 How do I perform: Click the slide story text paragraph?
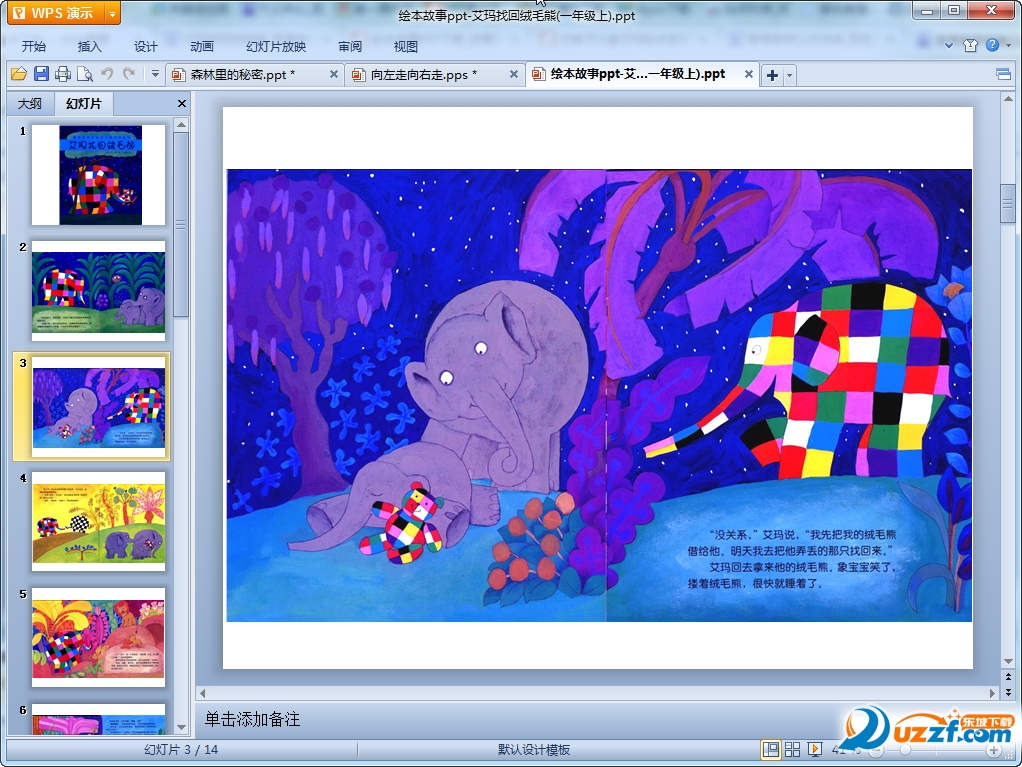794,558
